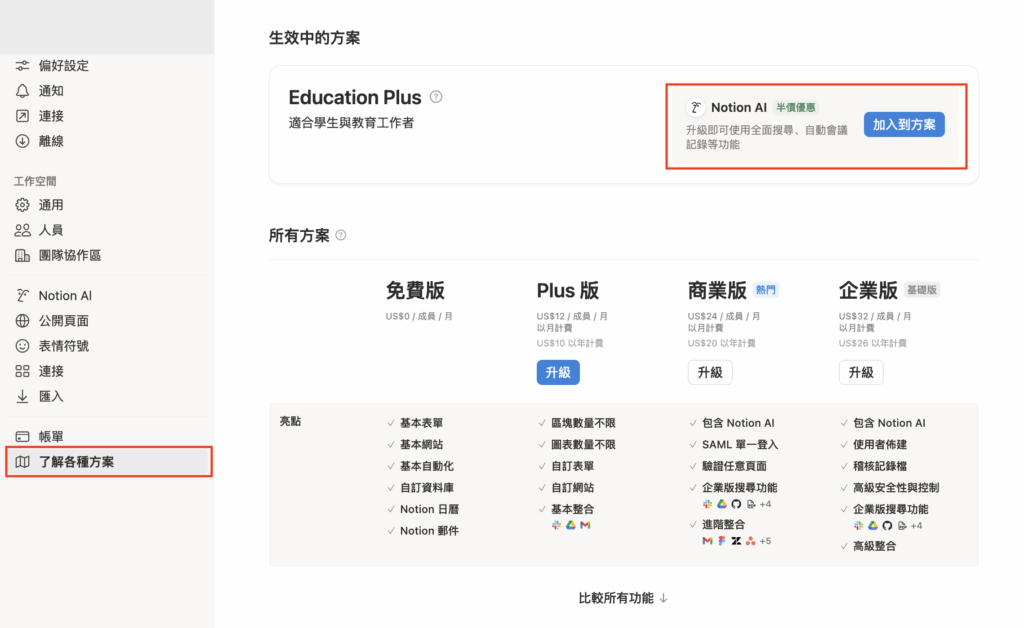Go to 團隊協作區 settings
This screenshot has width=1024, height=628.
point(70,255)
